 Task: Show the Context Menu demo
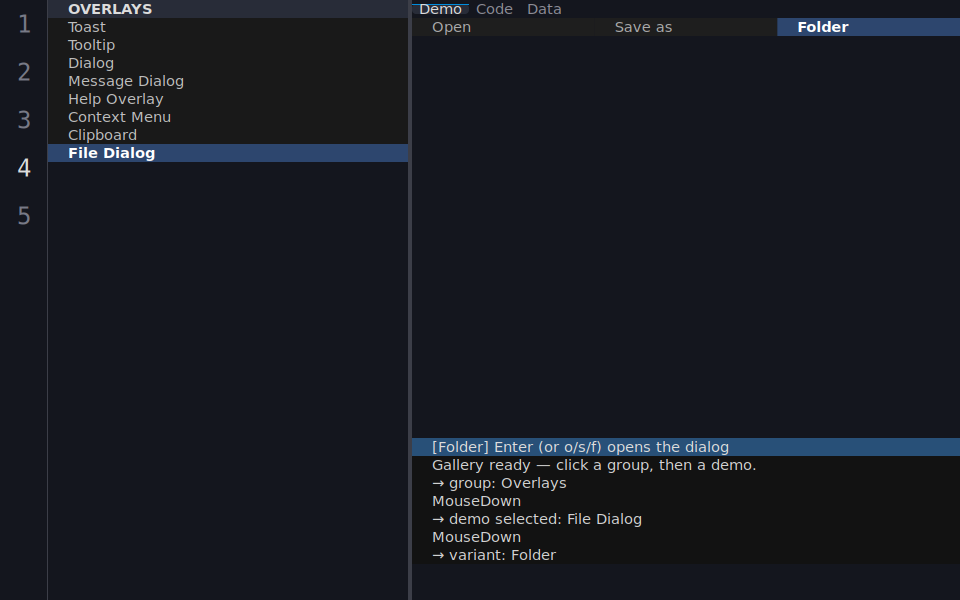(228, 117)
